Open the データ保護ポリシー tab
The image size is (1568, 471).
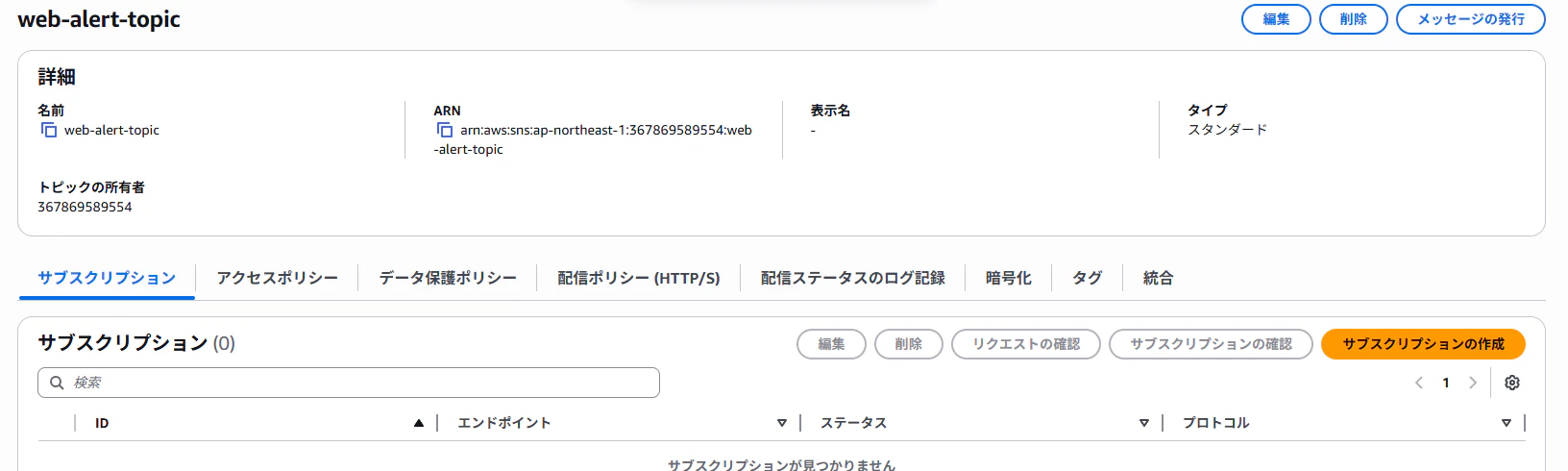pos(448,278)
